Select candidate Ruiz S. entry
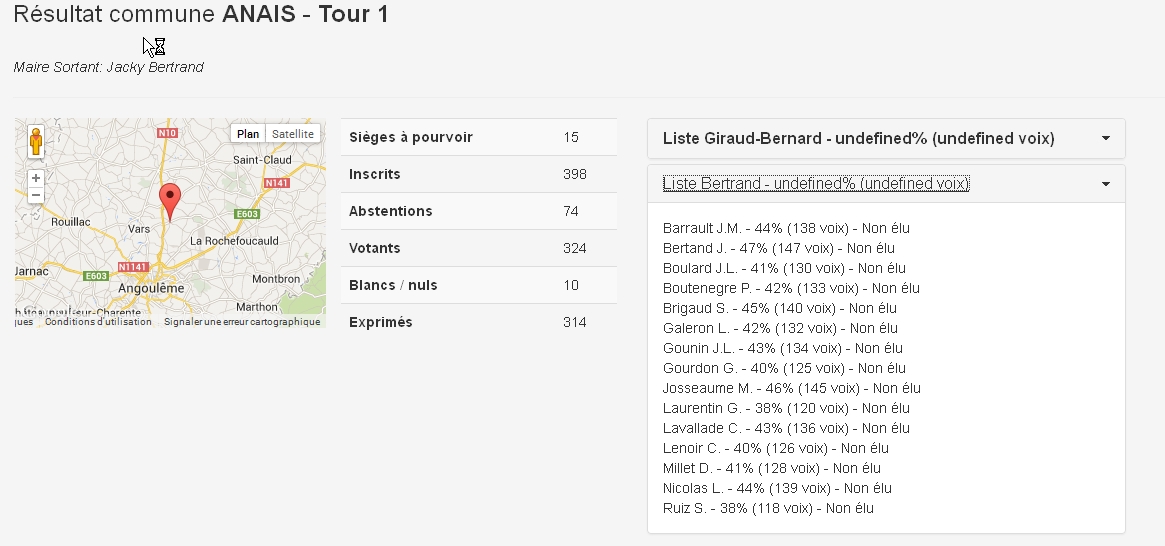 pyautogui.click(x=768, y=508)
